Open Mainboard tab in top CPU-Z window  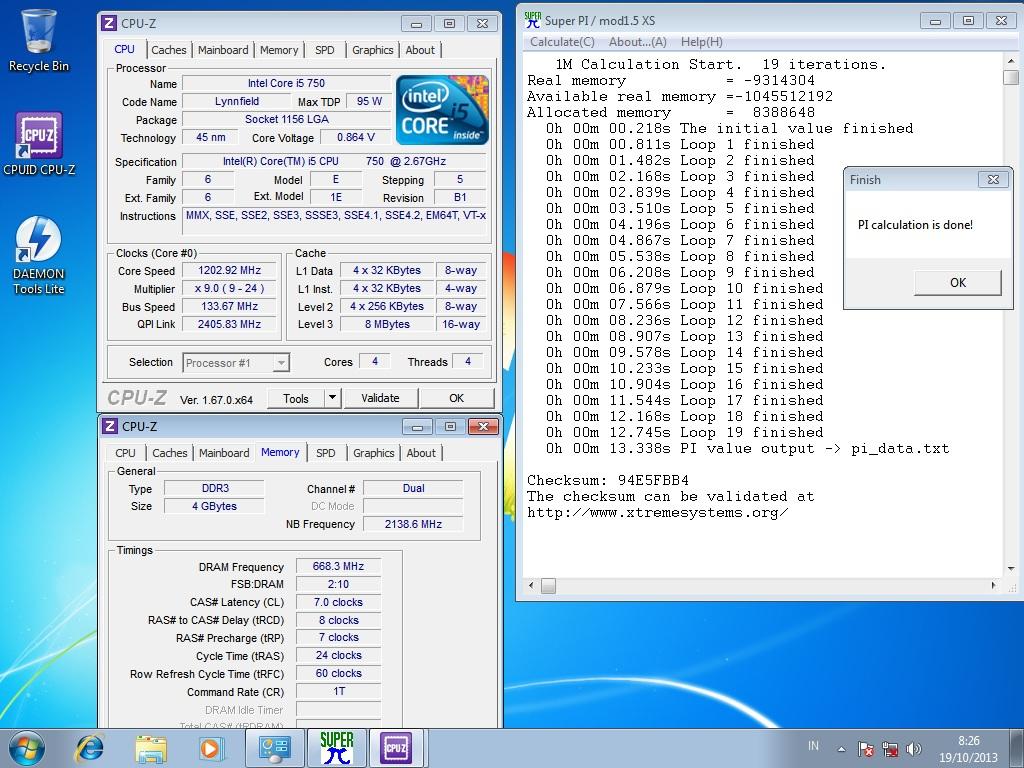pos(223,50)
